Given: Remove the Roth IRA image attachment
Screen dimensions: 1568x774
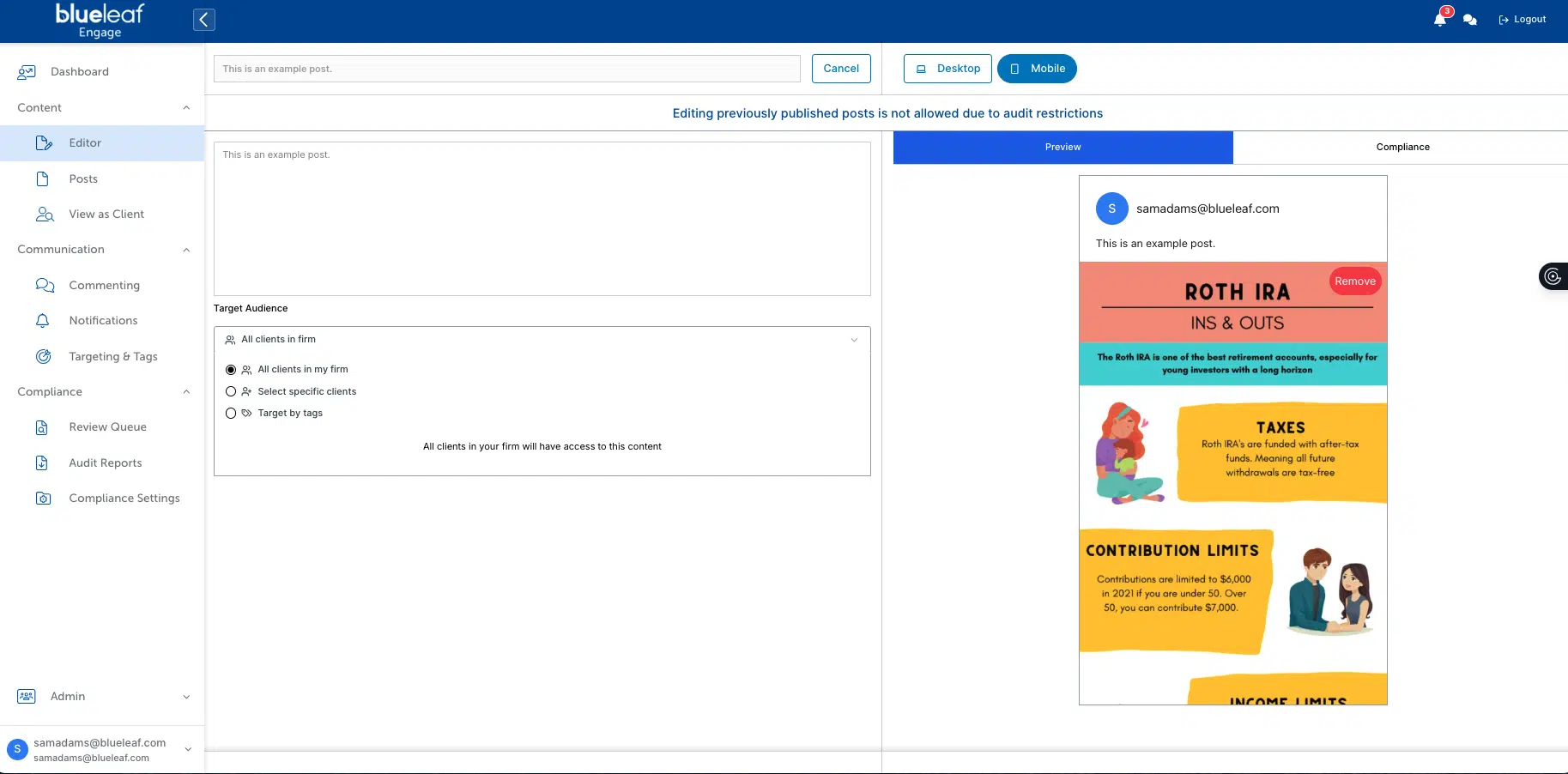Looking at the screenshot, I should click(x=1354, y=281).
